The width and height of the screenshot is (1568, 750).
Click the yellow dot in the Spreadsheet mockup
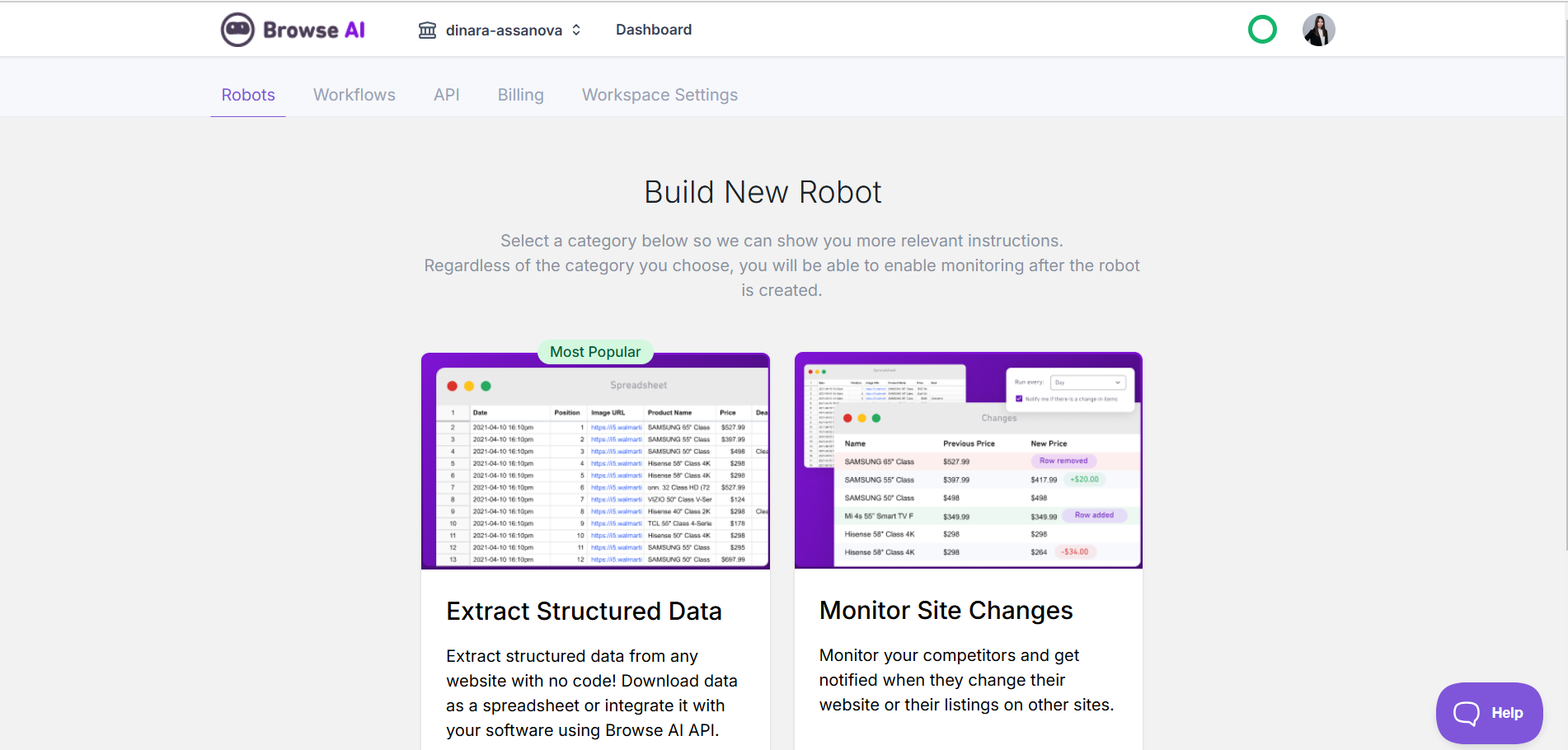(470, 385)
